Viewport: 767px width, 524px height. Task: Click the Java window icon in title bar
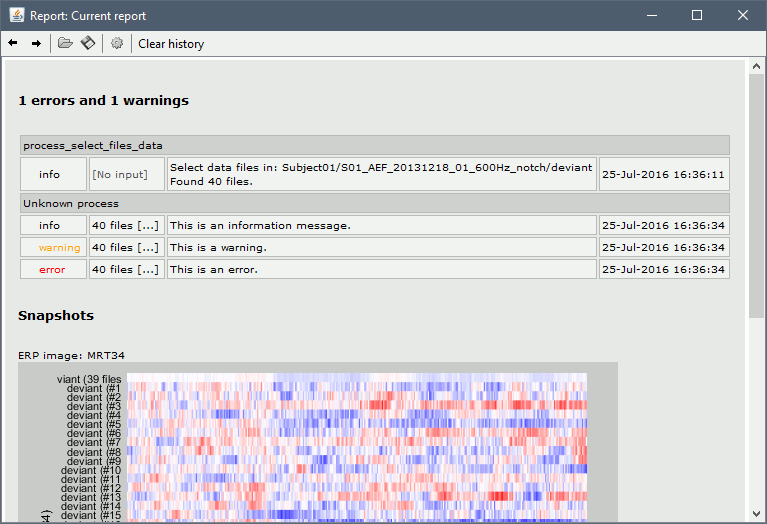[13, 15]
